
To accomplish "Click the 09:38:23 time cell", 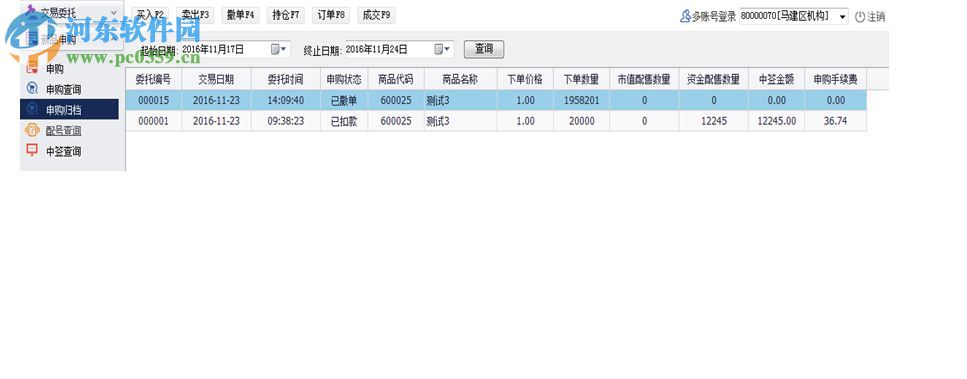I will click(x=286, y=121).
